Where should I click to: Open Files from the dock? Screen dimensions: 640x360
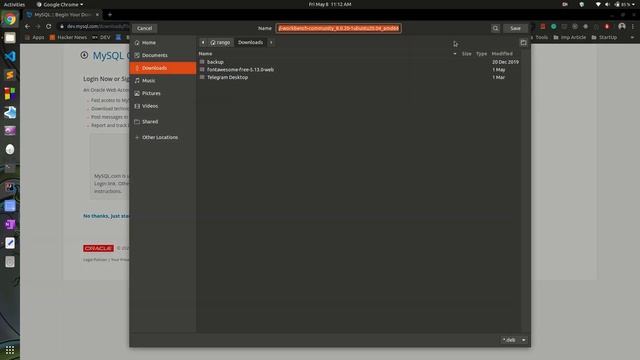click(x=10, y=38)
